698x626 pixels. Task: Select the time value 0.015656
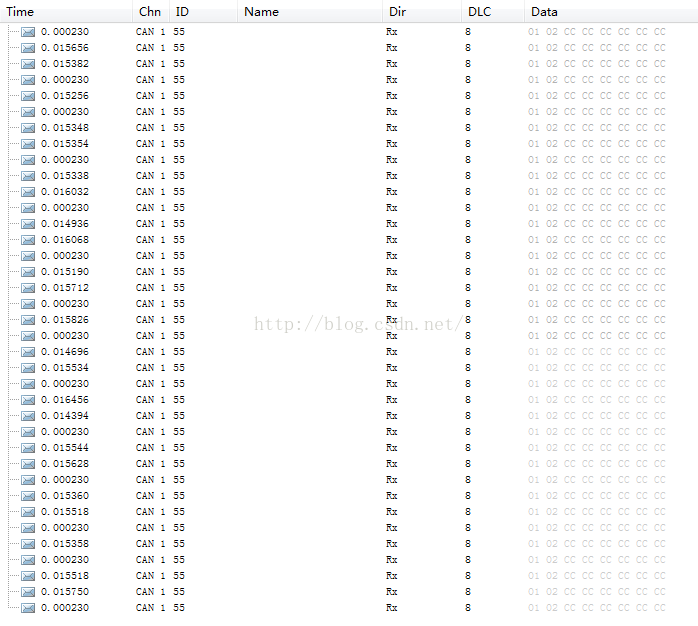pyautogui.click(x=65, y=48)
